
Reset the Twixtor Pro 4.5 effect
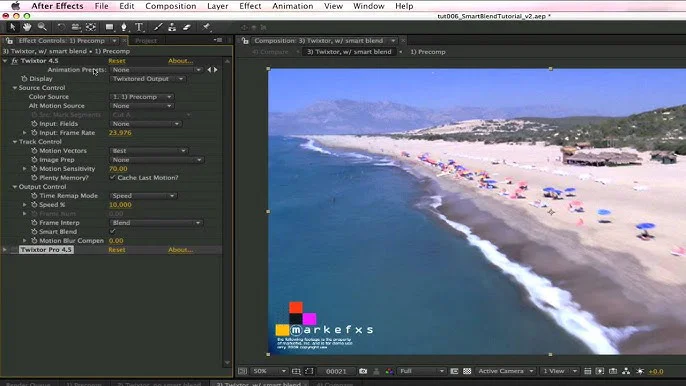coord(117,249)
